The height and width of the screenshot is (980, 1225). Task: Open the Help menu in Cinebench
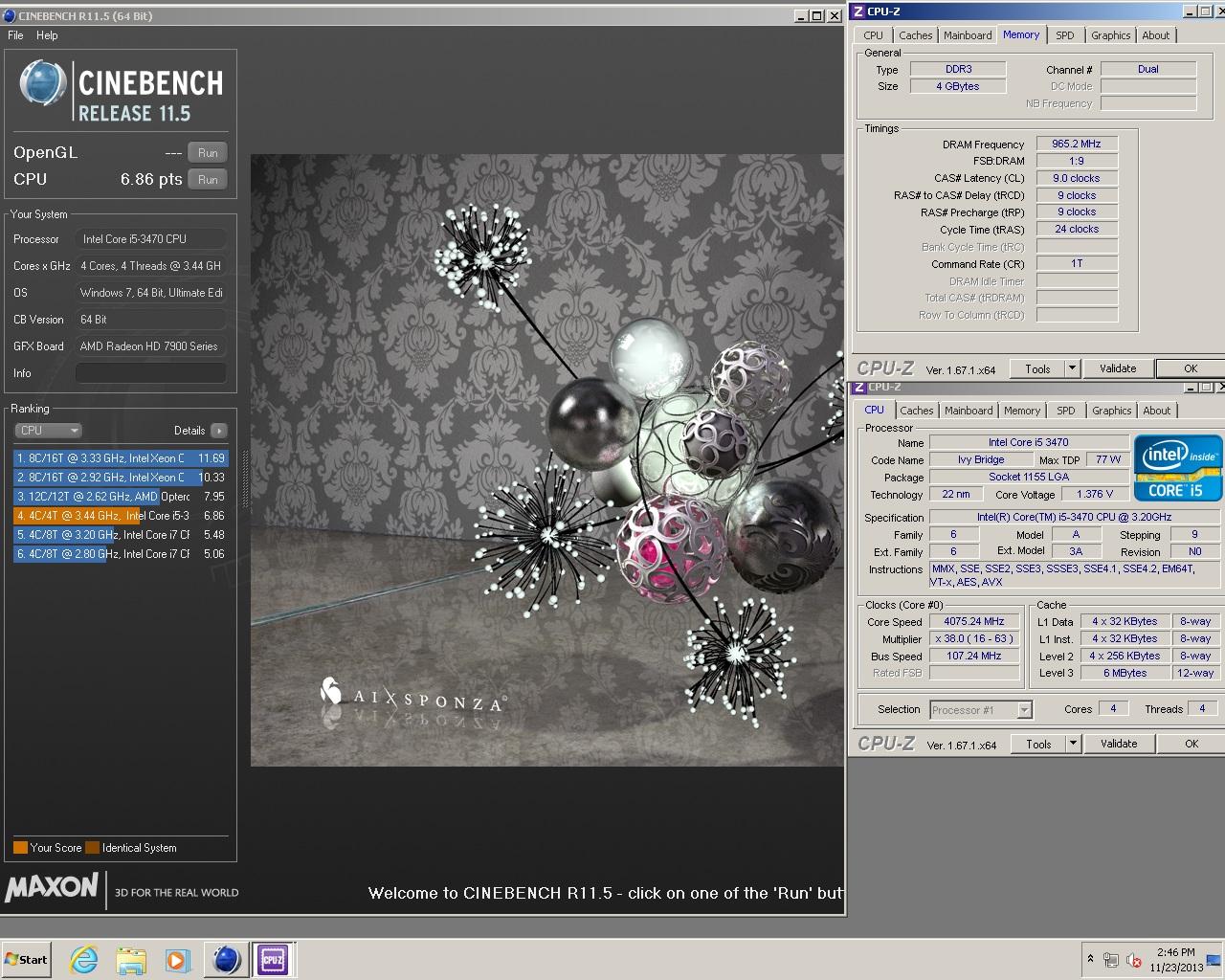pos(47,35)
